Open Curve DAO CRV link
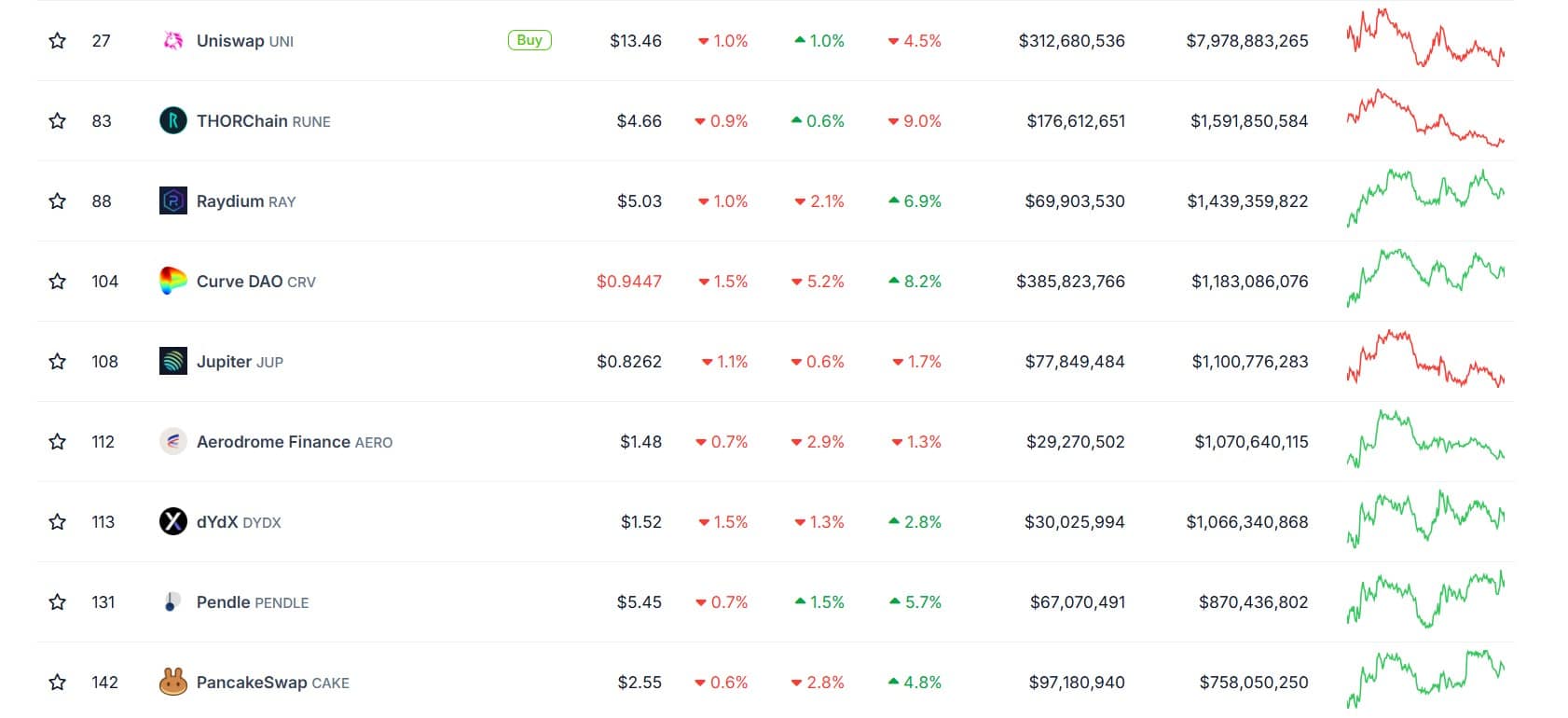The image size is (1568, 718). coord(256,282)
